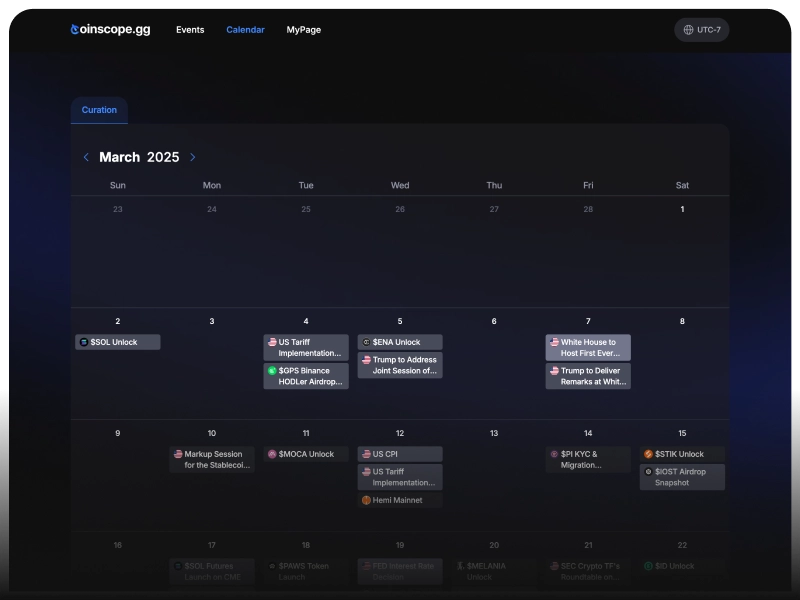Viewport: 800px width, 600px height.
Task: Select February date 23 in the calendar
Action: 118,209
